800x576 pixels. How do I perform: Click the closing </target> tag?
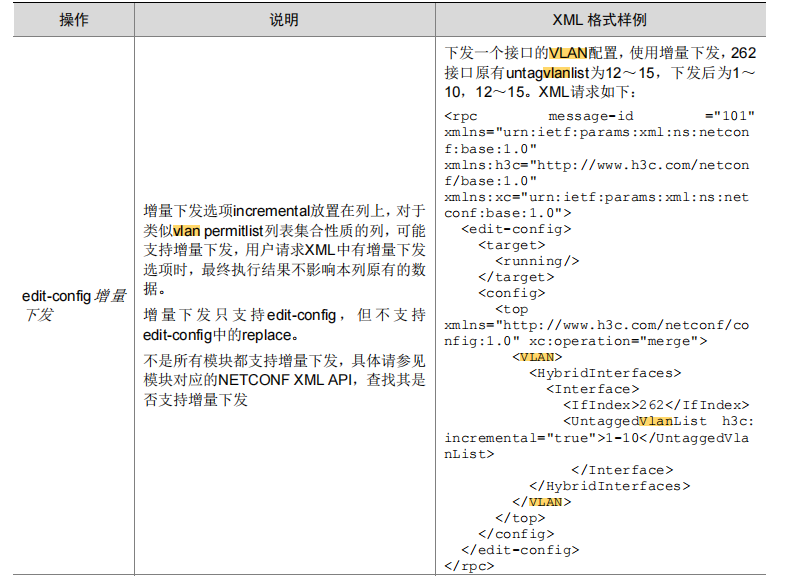click(x=515, y=277)
